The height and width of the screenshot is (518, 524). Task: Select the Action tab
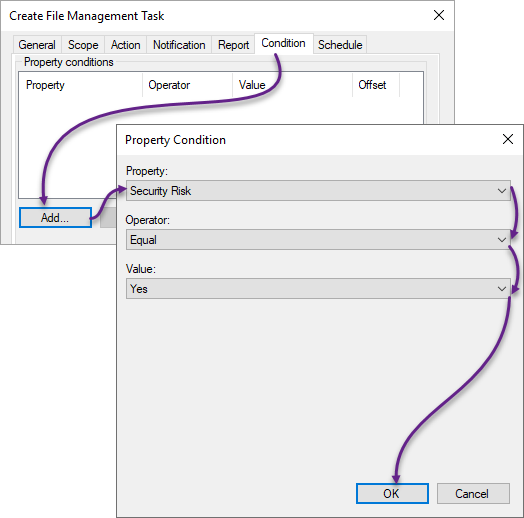[x=126, y=45]
